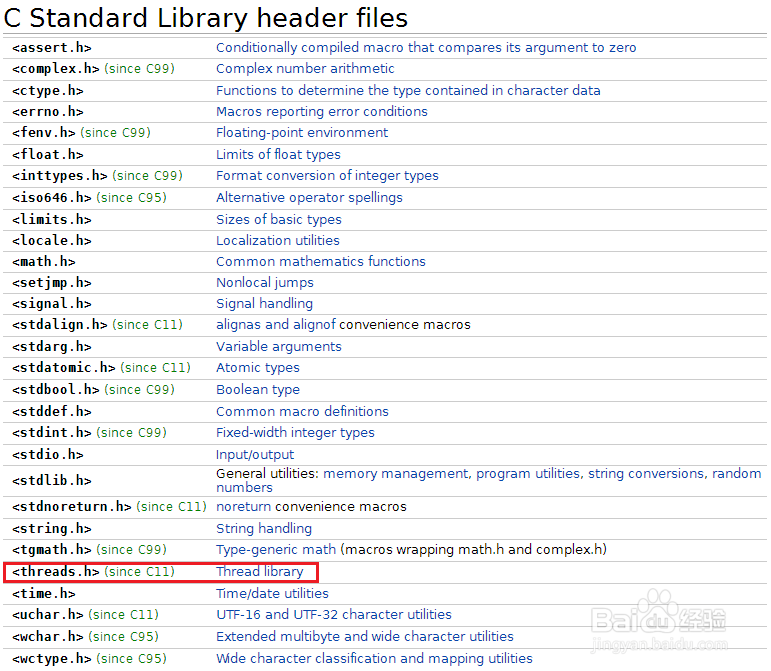Select the <limits.h> header name
Screen dimensions: 771x671
coord(52,220)
